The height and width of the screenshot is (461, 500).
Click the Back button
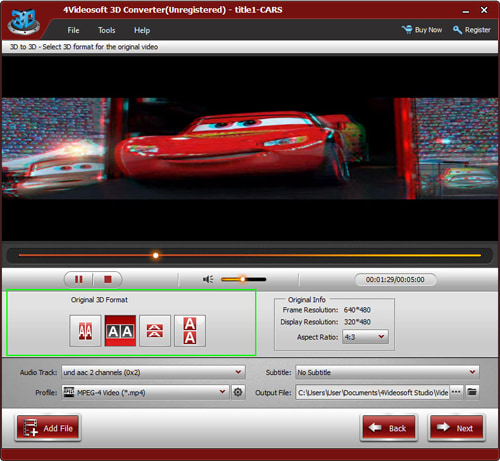click(x=389, y=428)
